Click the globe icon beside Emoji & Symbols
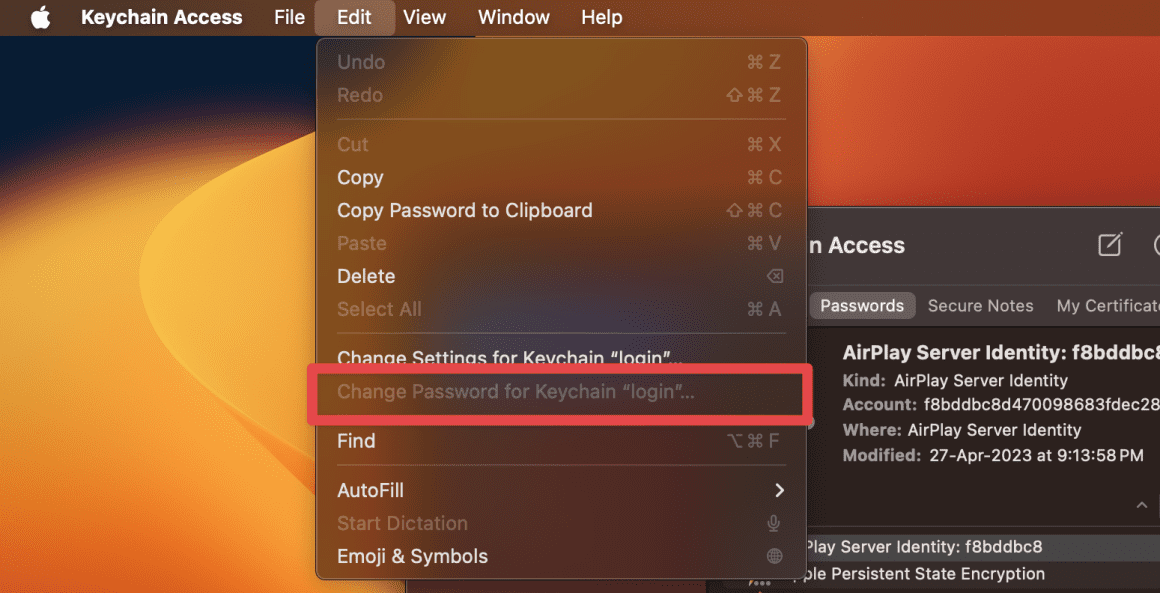Image resolution: width=1160 pixels, height=593 pixels. (x=773, y=556)
